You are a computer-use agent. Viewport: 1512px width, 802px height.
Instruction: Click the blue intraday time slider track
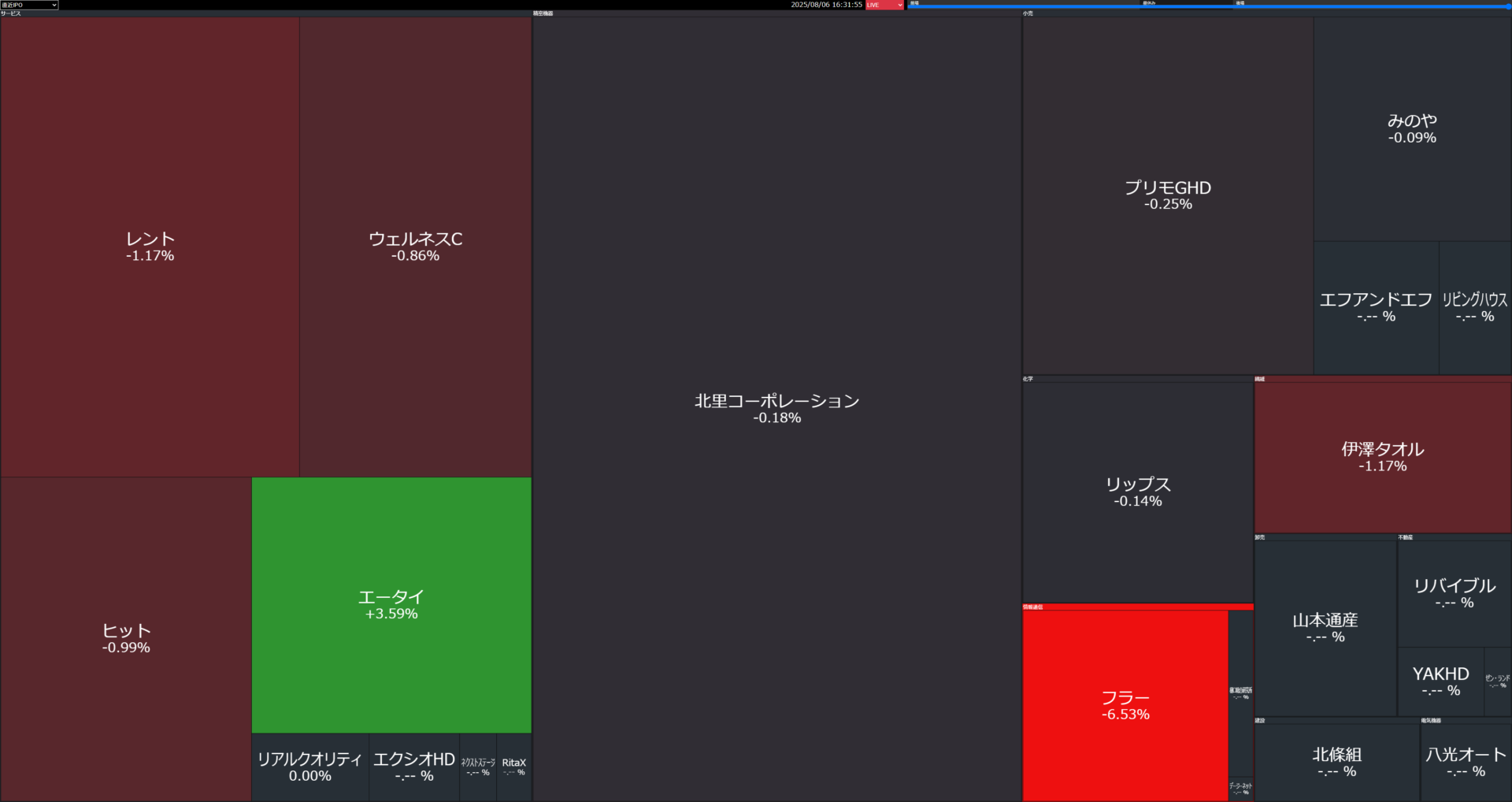[x=1209, y=6]
